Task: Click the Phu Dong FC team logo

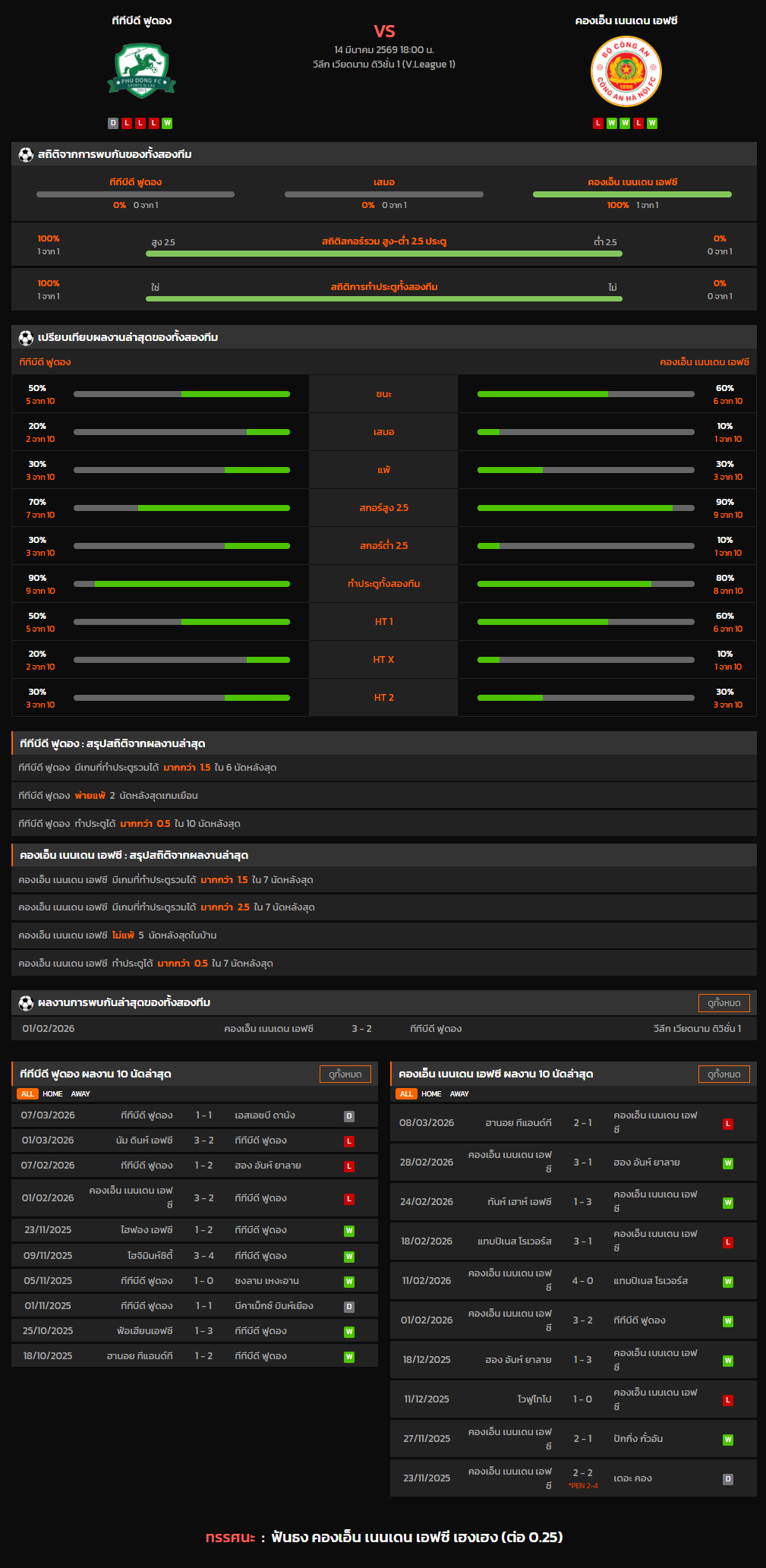Action: click(141, 71)
